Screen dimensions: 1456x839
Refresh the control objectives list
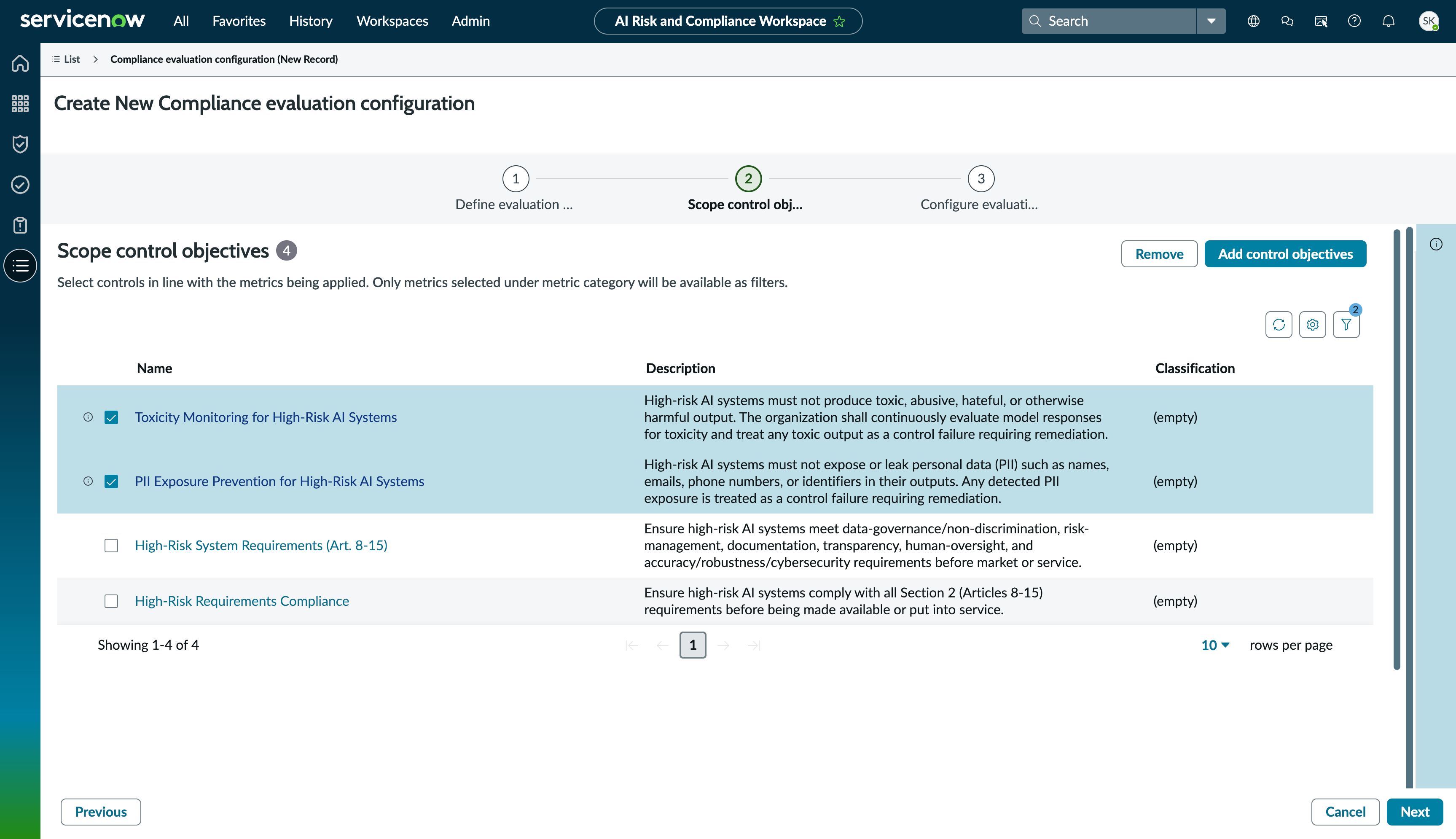point(1279,324)
